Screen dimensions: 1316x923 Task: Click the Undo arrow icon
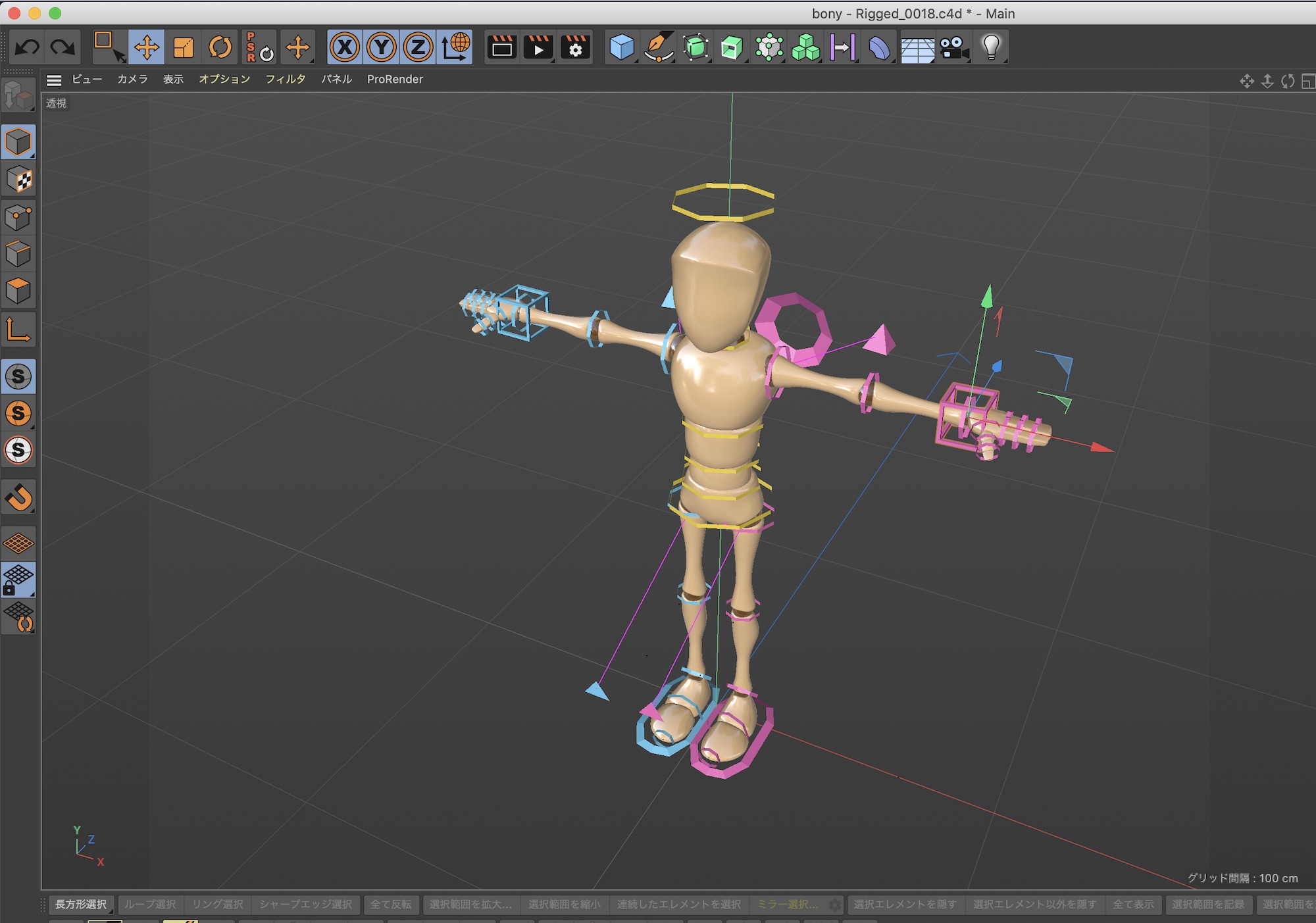point(27,47)
